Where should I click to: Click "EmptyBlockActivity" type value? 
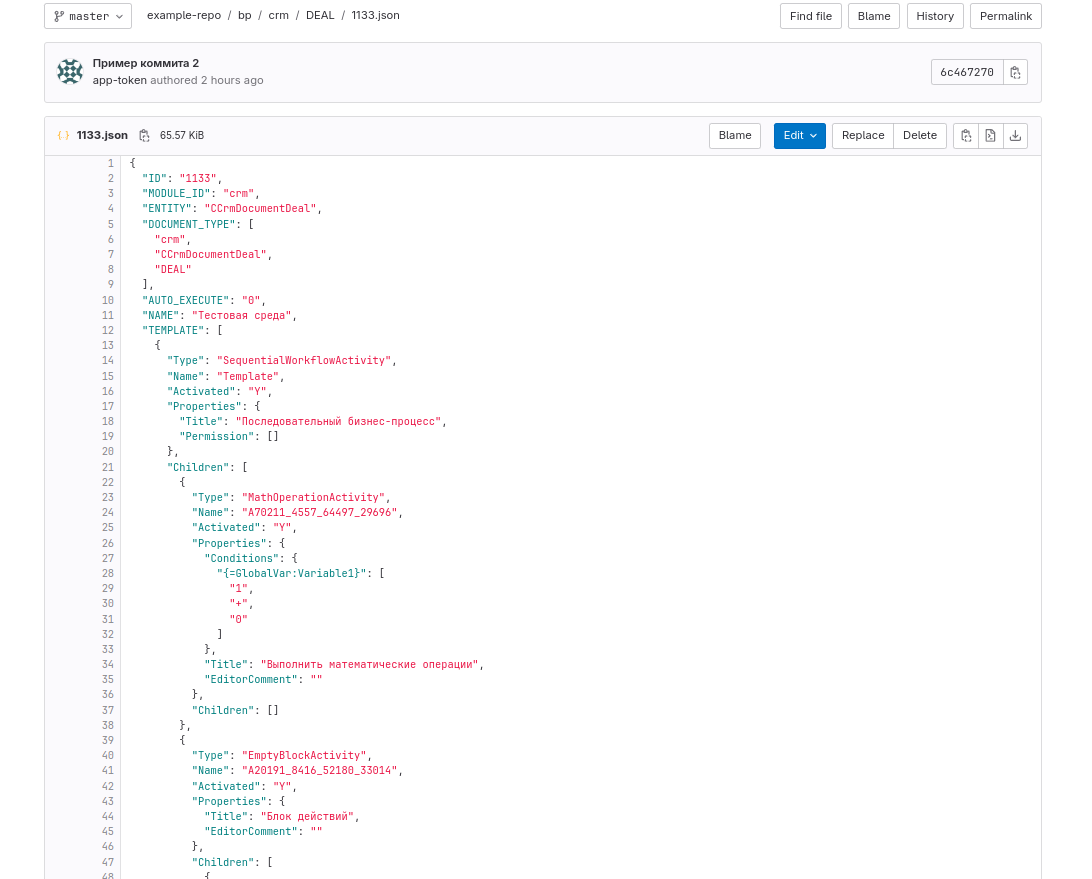pos(304,755)
